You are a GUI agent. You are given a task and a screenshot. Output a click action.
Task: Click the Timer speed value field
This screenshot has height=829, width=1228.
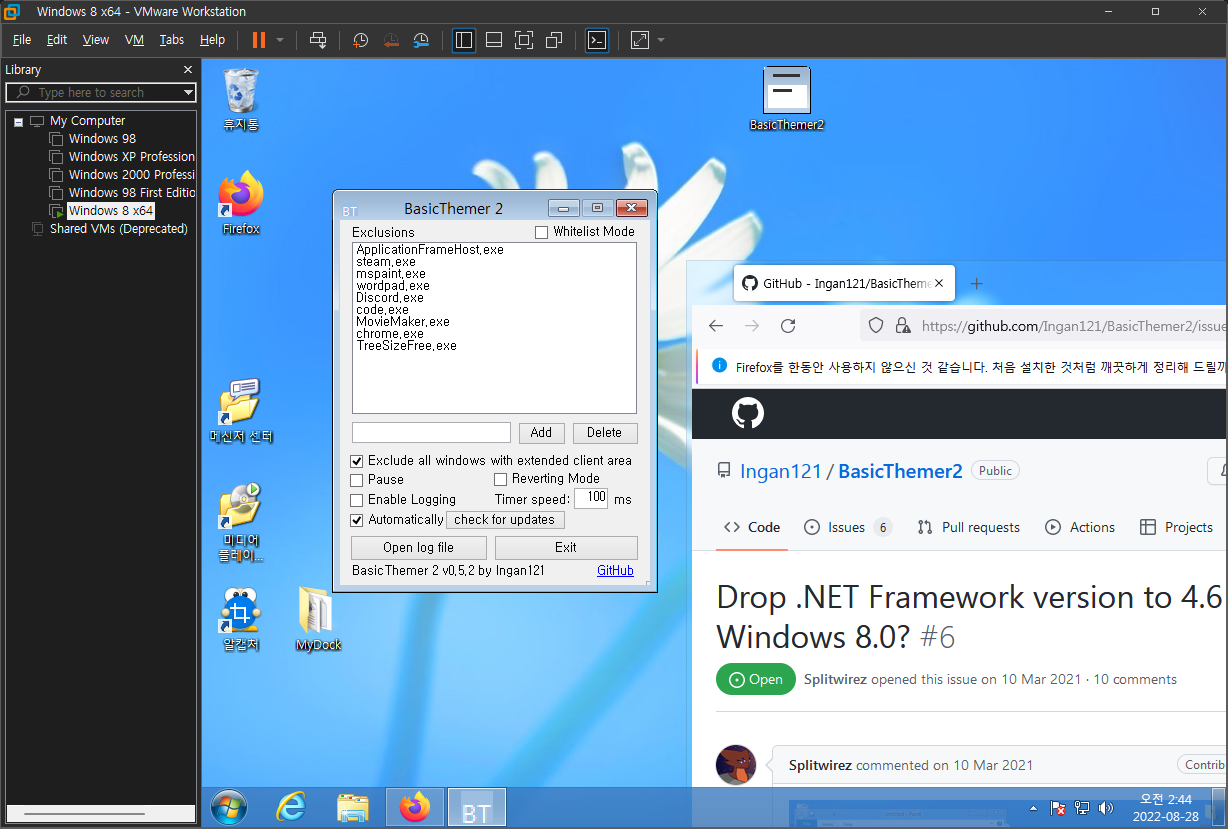click(591, 498)
